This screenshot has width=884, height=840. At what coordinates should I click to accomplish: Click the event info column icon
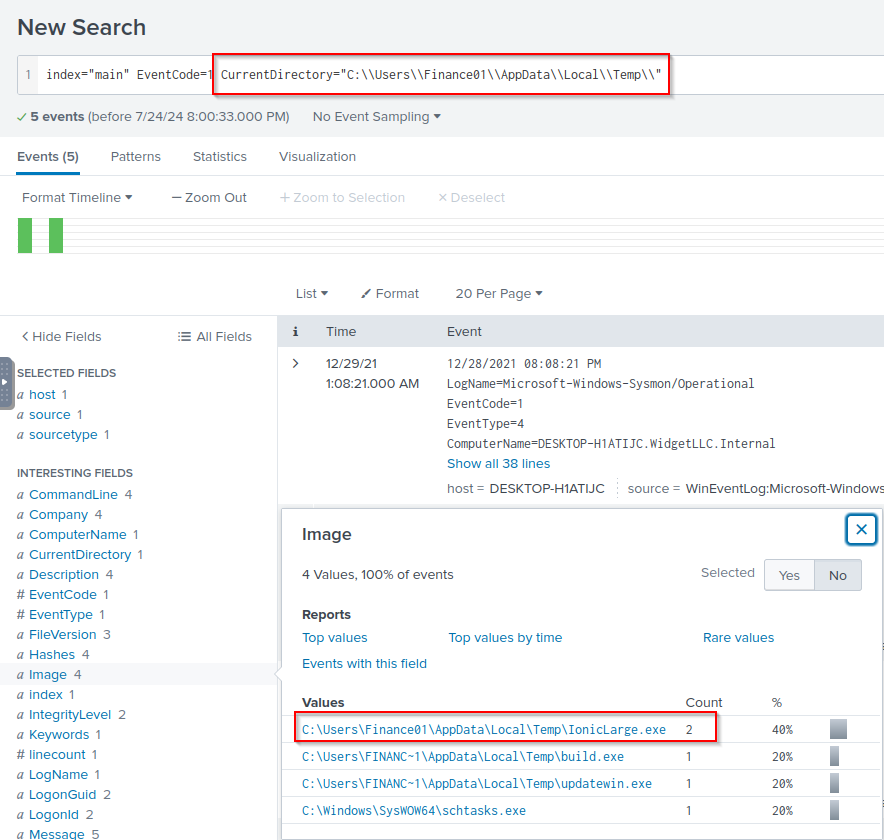(x=295, y=331)
